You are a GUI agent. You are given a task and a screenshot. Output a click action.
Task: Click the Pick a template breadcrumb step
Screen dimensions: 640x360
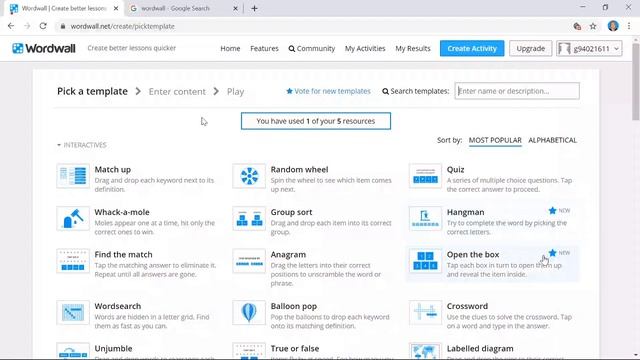(x=92, y=91)
